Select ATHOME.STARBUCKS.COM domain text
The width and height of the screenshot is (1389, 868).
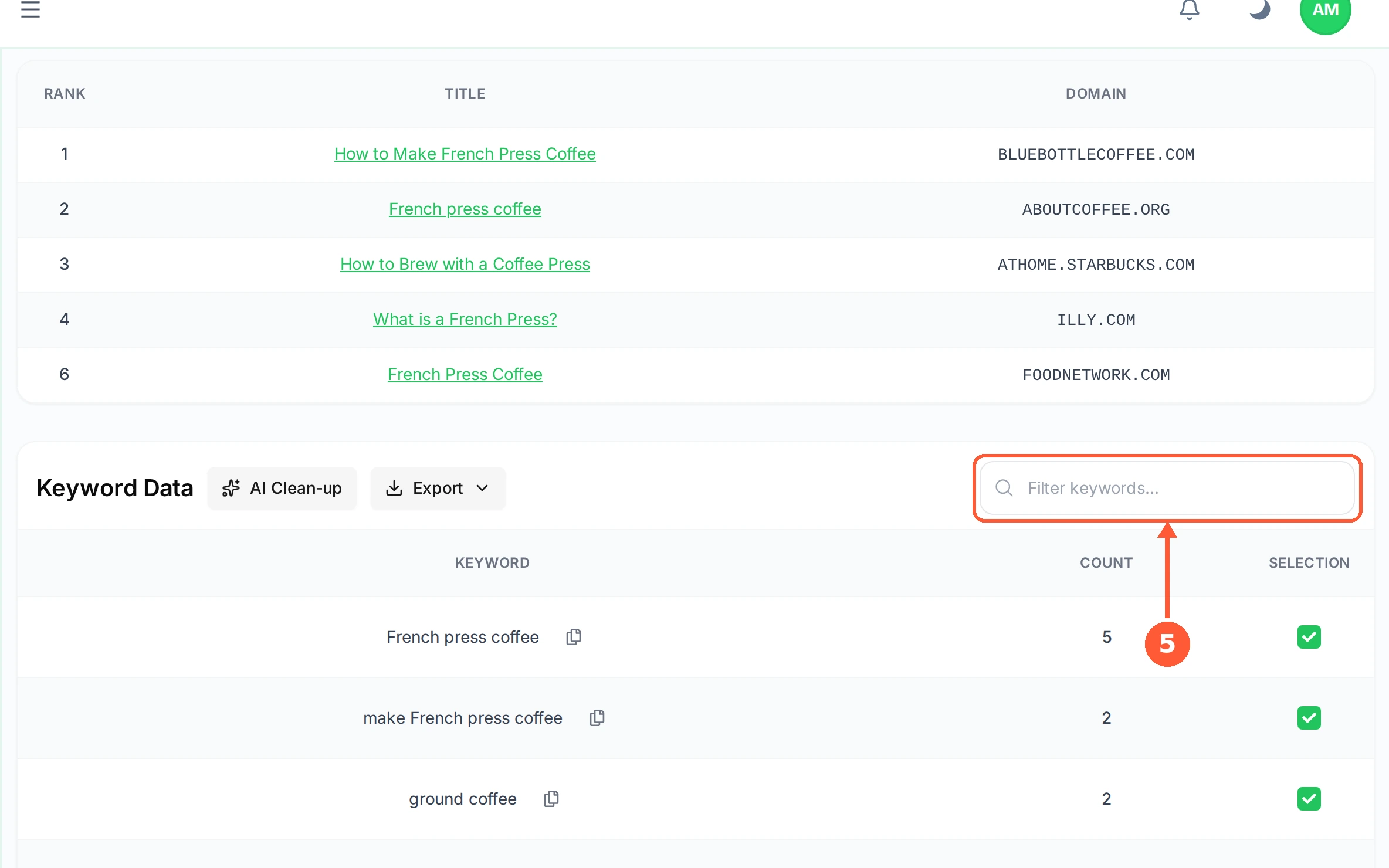[1096, 265]
